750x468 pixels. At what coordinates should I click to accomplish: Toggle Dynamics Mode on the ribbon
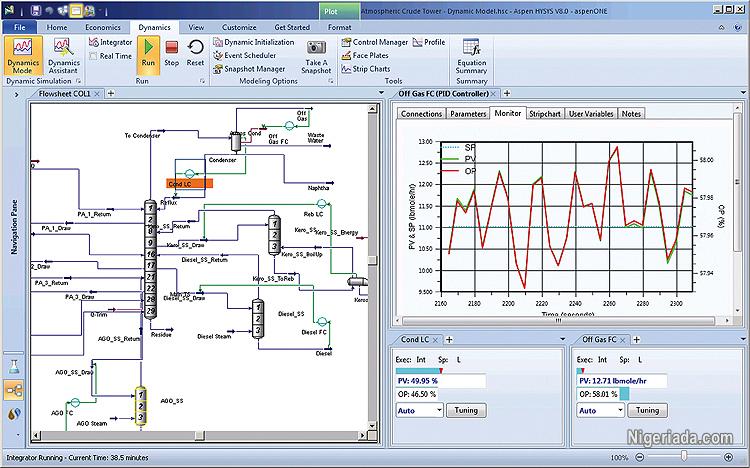click(x=22, y=54)
